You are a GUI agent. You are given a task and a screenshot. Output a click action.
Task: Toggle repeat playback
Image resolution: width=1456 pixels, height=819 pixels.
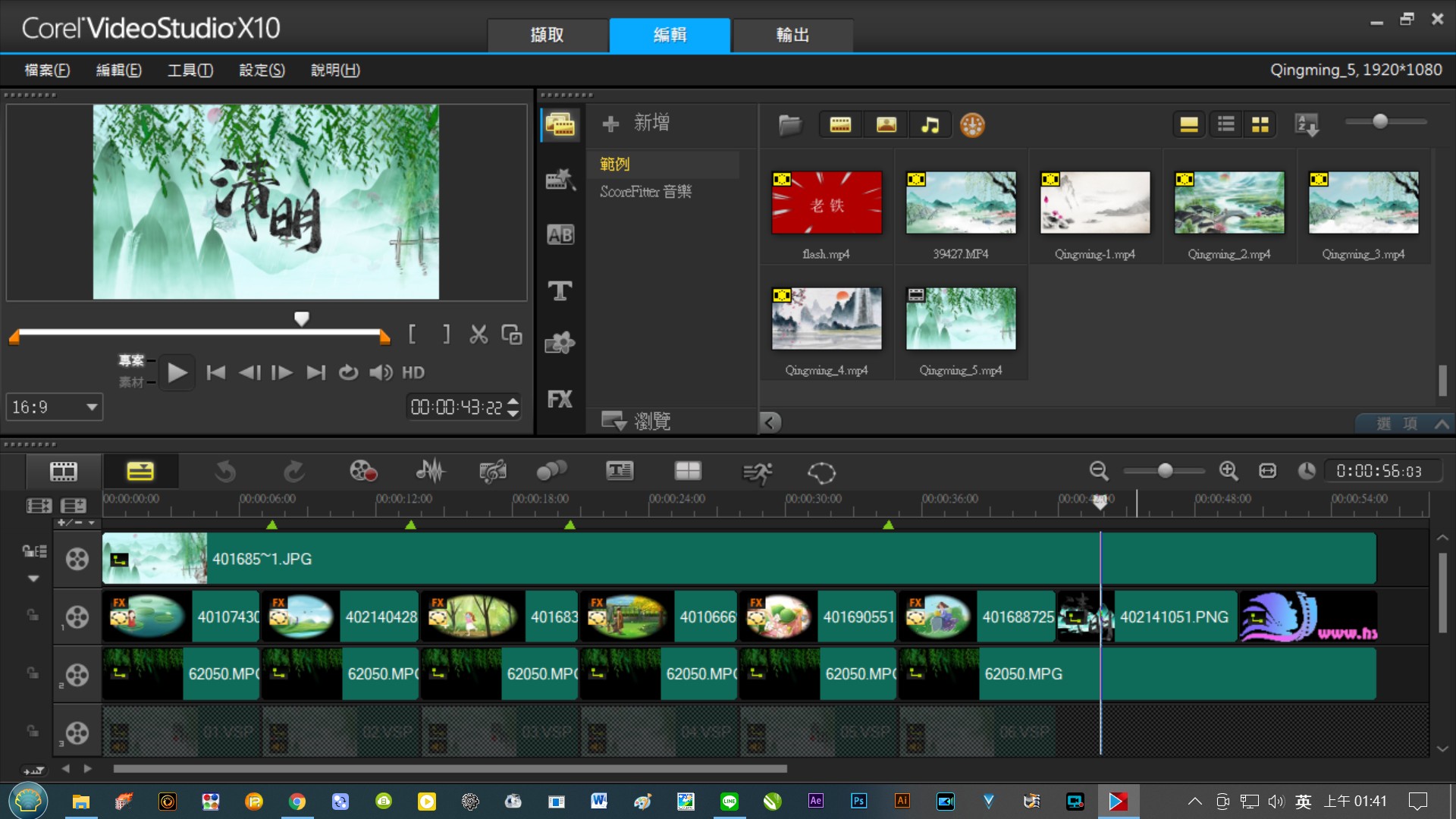click(x=348, y=372)
